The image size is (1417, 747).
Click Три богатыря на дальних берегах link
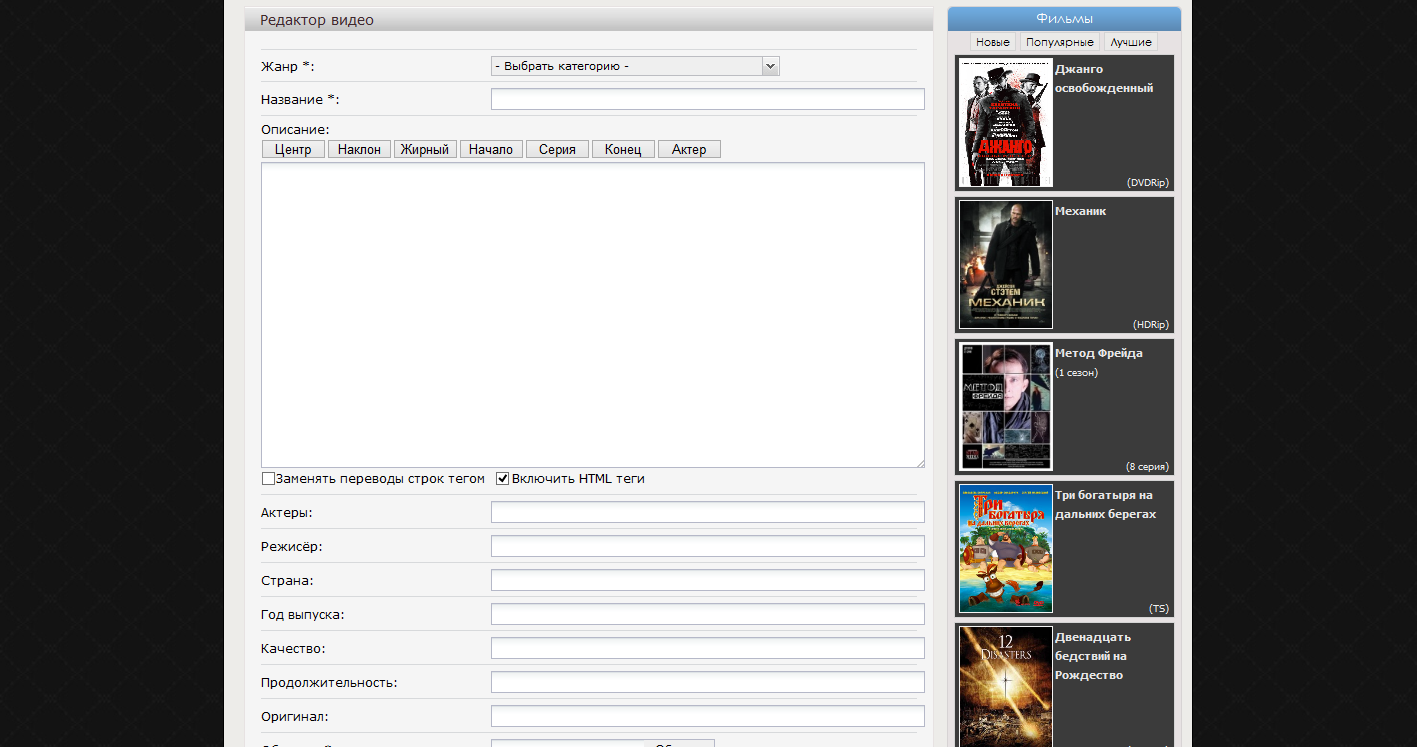1104,504
